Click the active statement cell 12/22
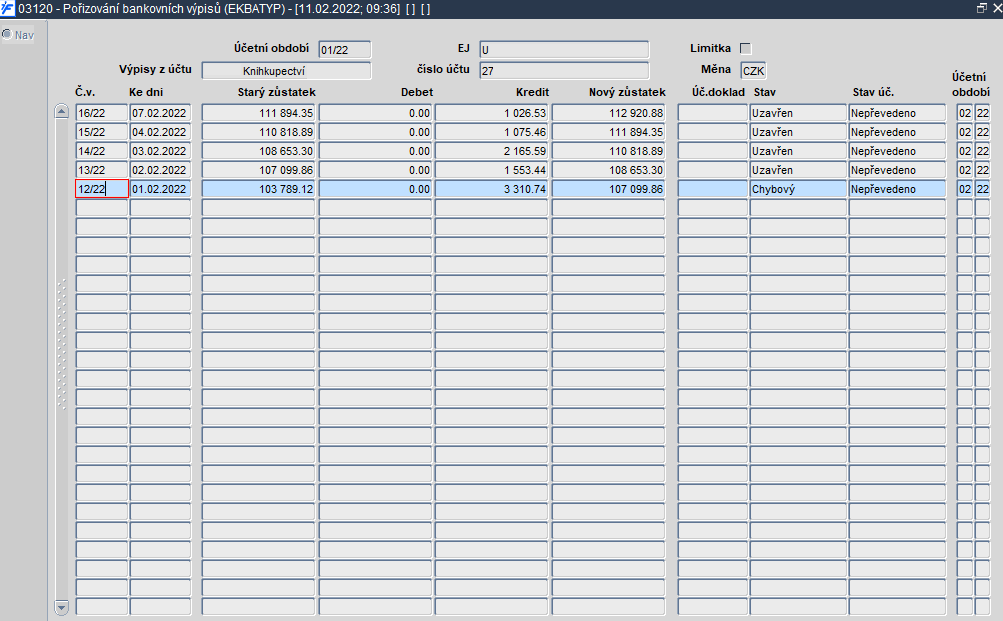The height and width of the screenshot is (621, 1003). tap(102, 189)
